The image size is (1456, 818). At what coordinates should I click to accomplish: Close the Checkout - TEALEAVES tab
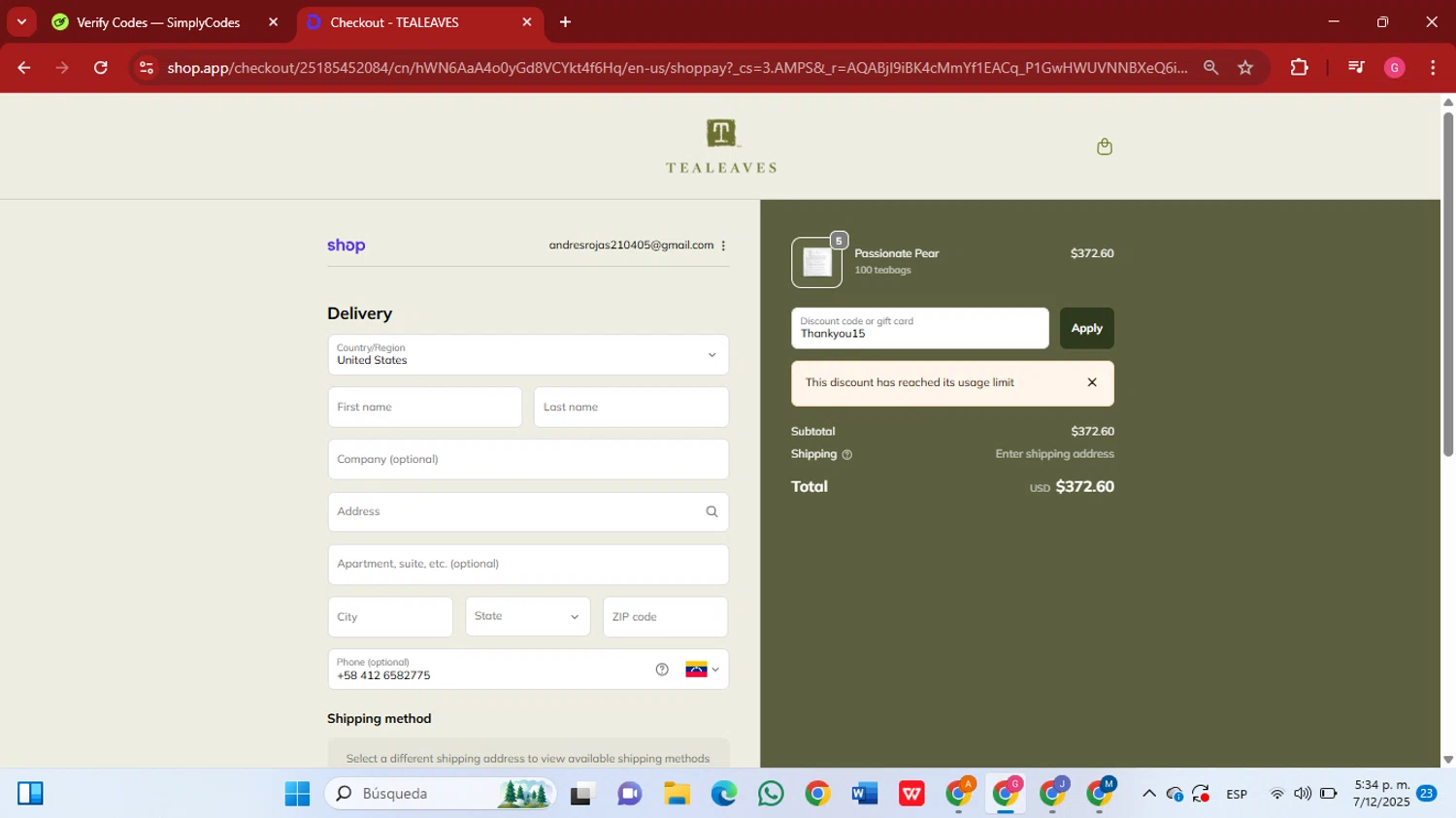[527, 22]
